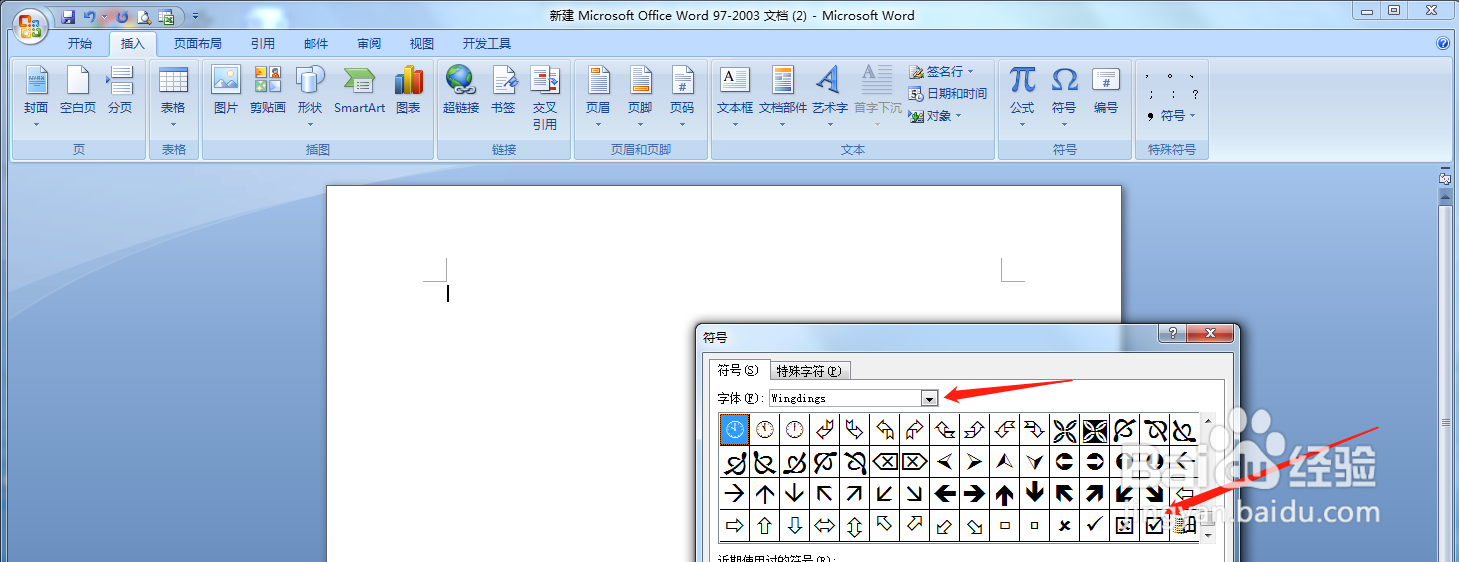Open the 剪贴画 clip art pane
1459x562 pixels.
click(x=268, y=90)
